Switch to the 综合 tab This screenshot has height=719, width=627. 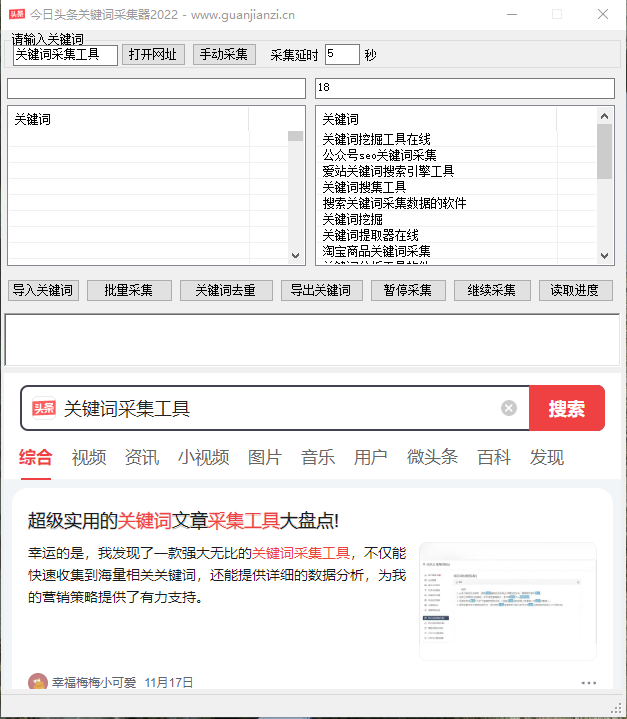[36, 457]
